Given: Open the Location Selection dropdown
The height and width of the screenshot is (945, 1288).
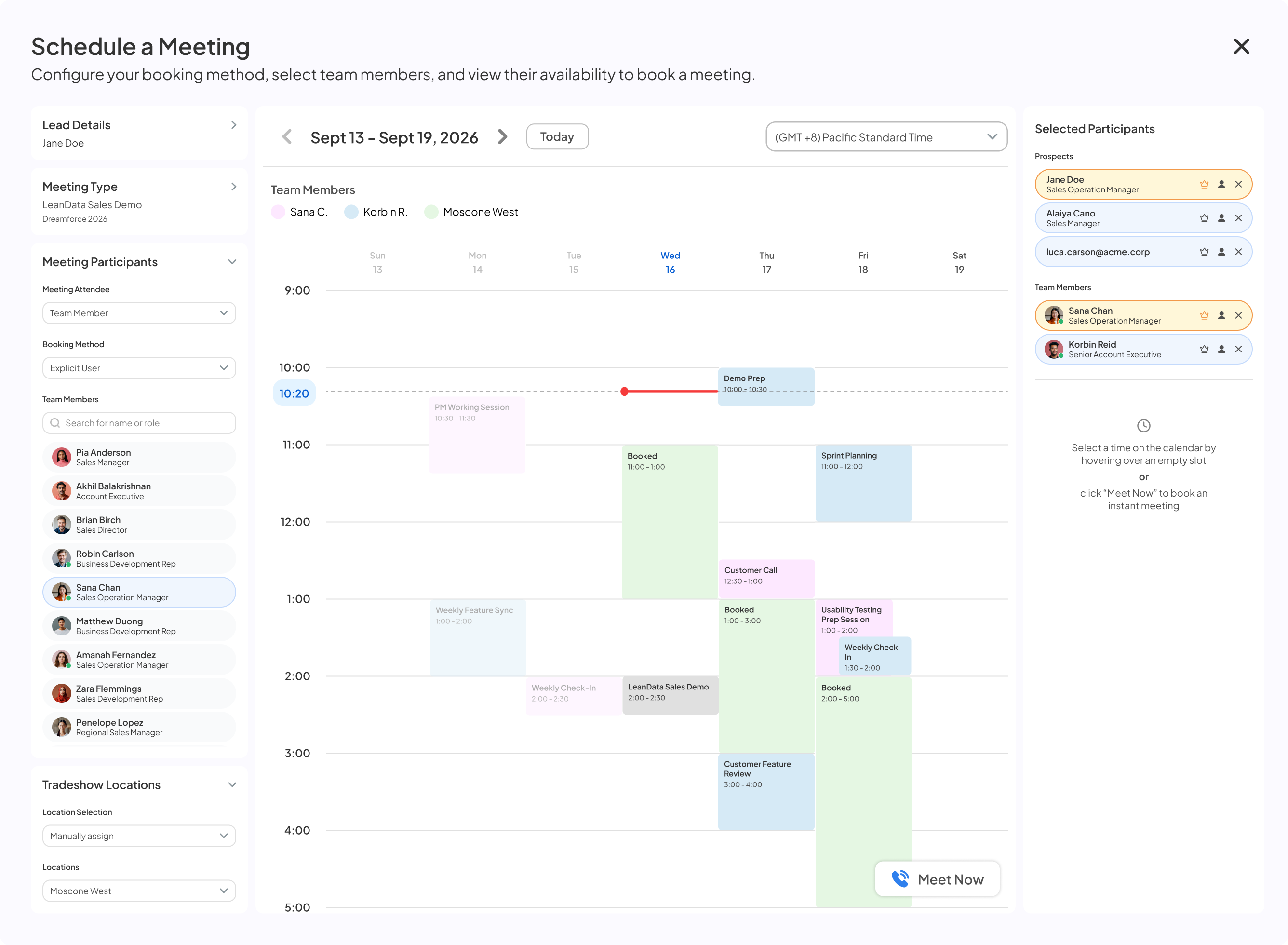Looking at the screenshot, I should pyautogui.click(x=139, y=836).
